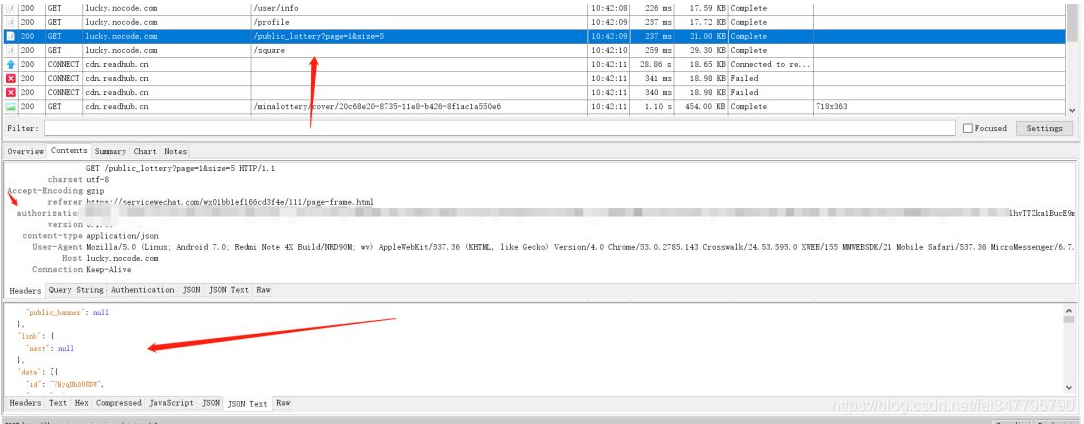Viewport: 1084px width, 424px height.
Task: Open the JavaScript response tab
Action: click(171, 403)
